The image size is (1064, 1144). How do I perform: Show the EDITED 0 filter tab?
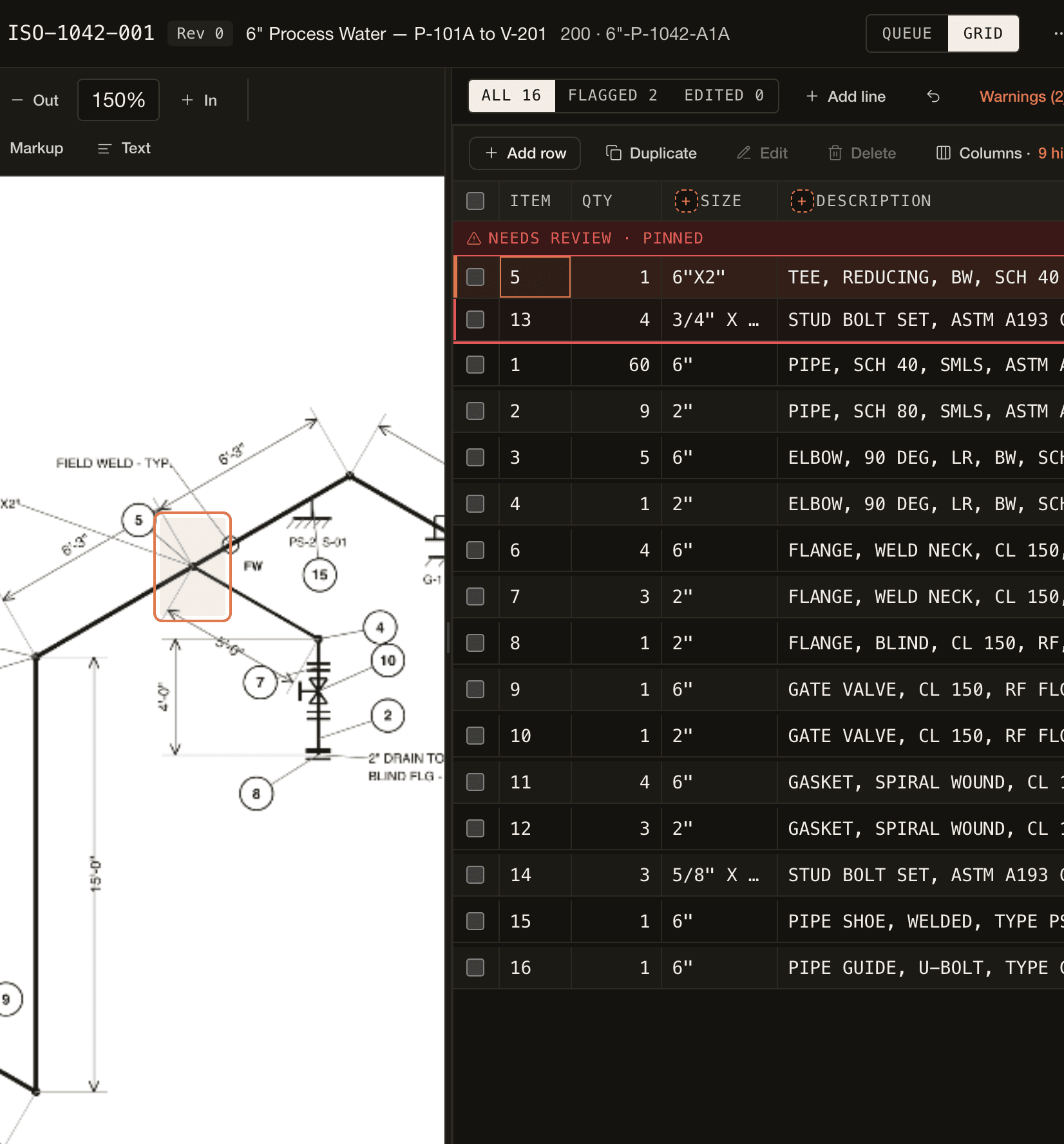724,96
